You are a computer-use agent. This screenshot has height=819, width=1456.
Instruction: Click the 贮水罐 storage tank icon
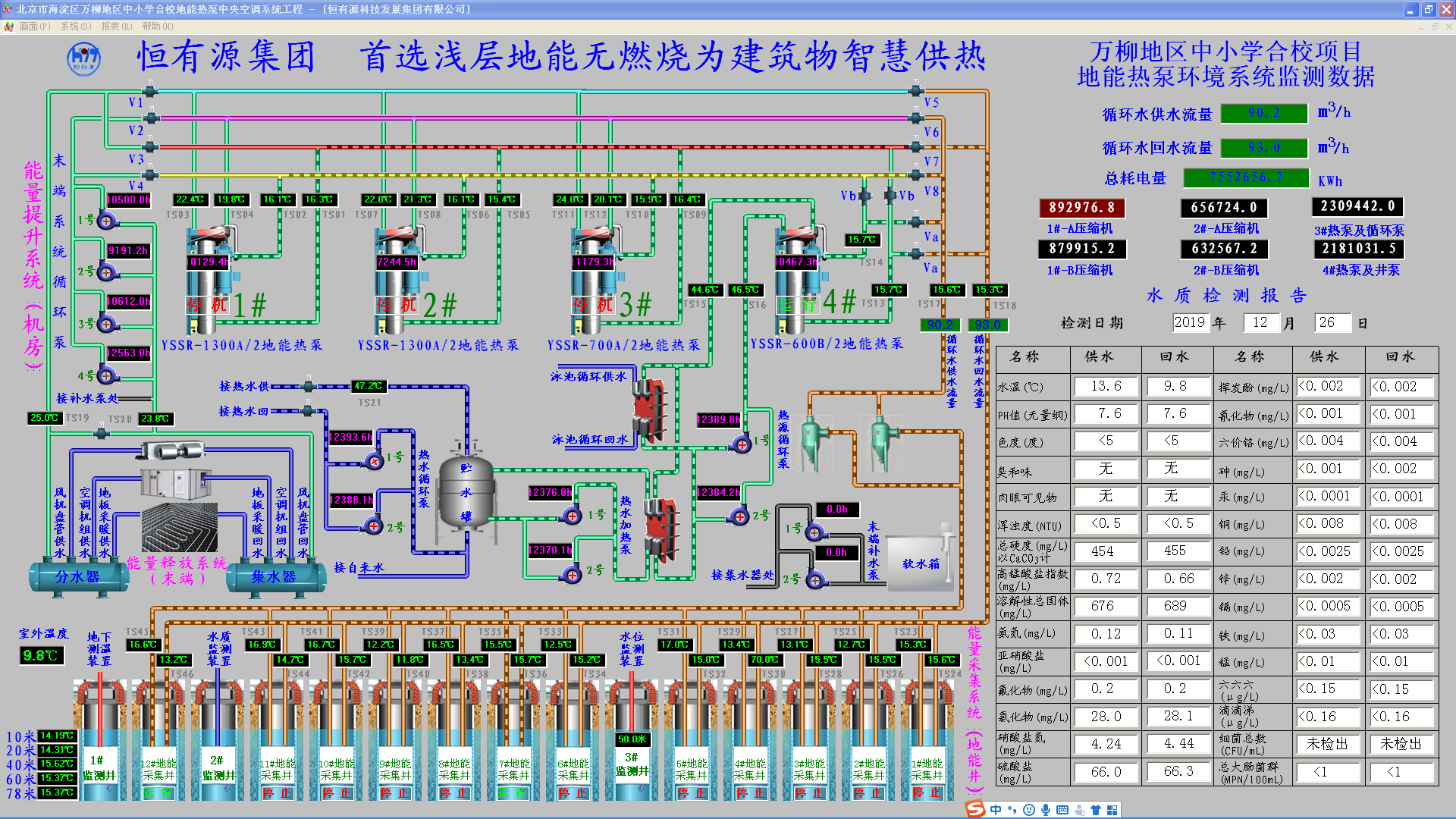[466, 491]
